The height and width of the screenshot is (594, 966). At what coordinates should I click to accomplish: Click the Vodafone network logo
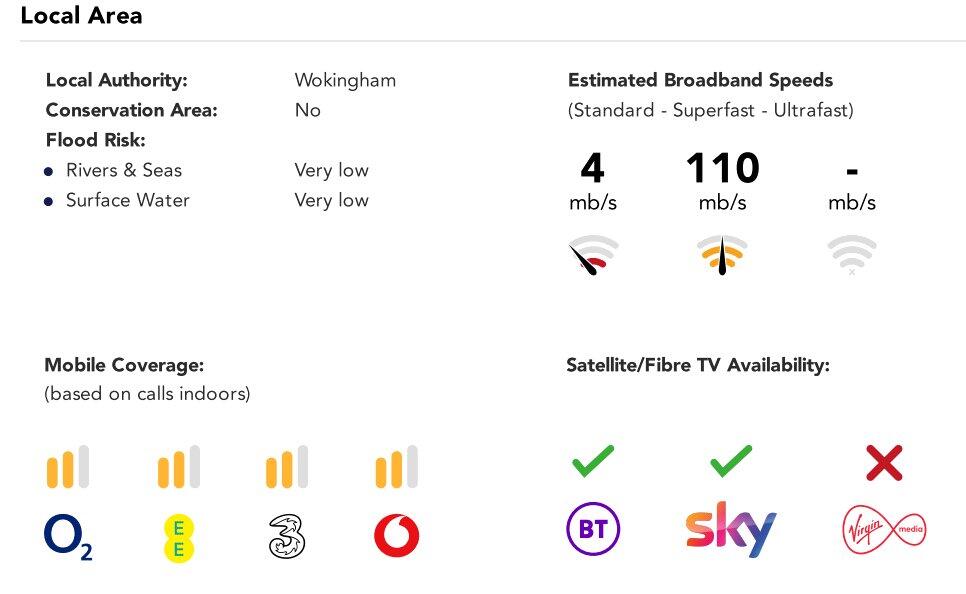point(396,536)
